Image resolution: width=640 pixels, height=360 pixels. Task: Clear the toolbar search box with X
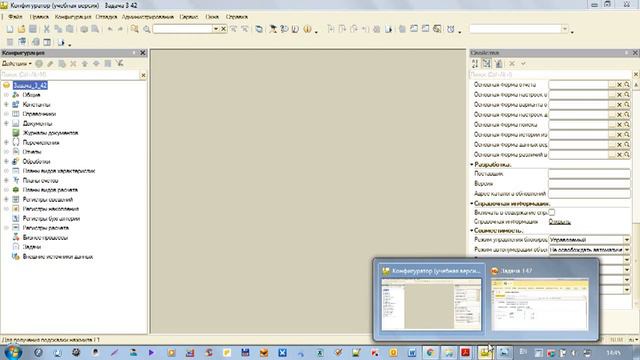[x=223, y=29]
